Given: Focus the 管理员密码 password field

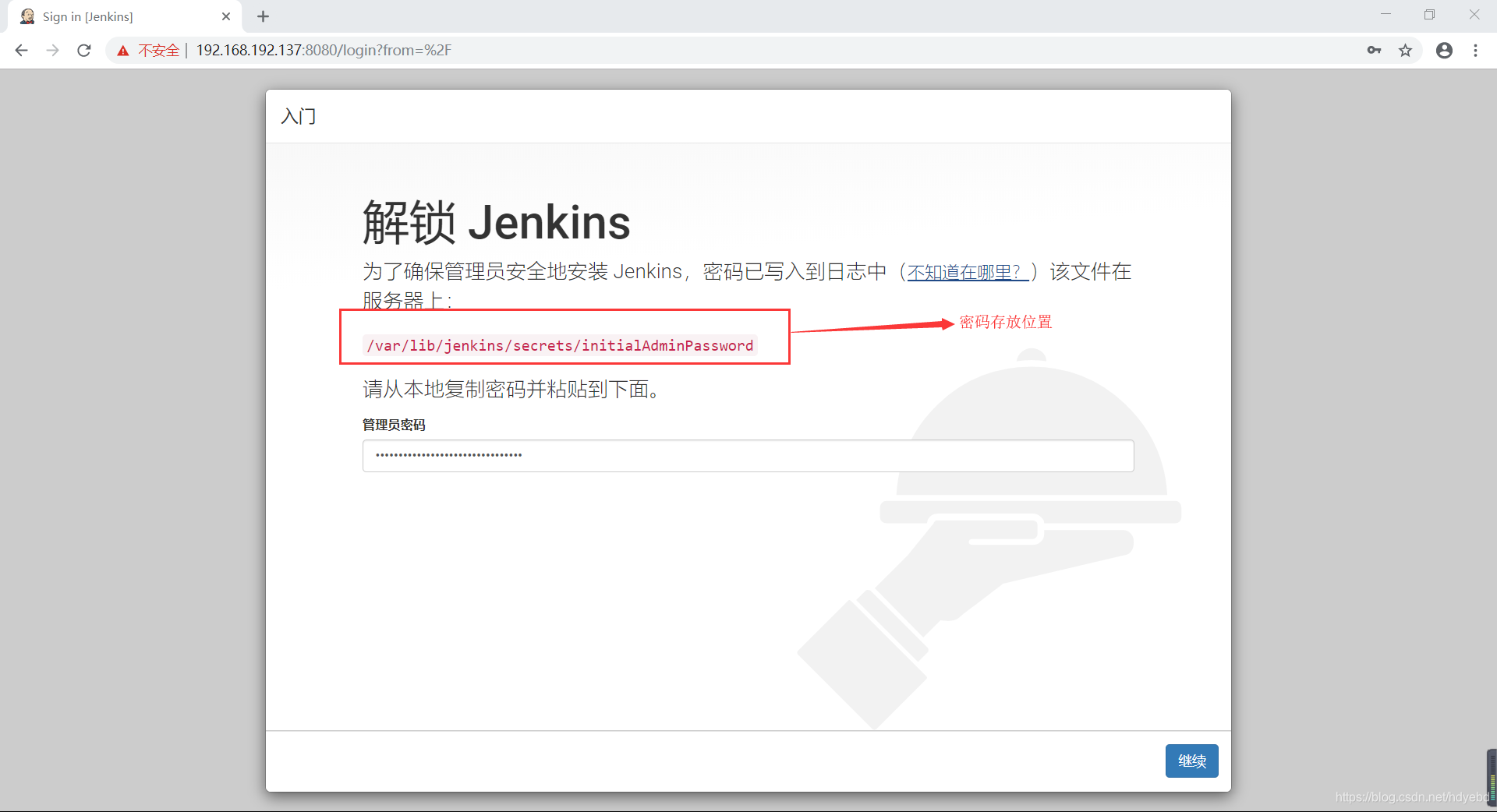Looking at the screenshot, I should point(748,456).
